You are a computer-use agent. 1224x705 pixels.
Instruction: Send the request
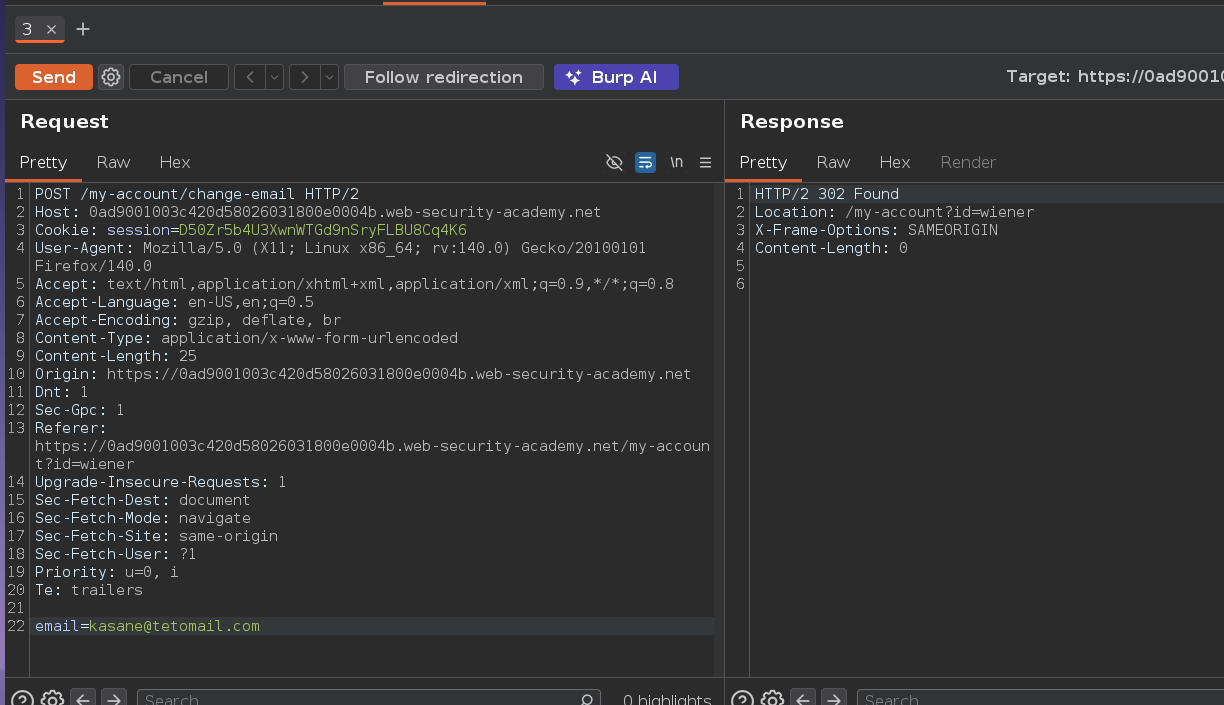[x=54, y=77]
